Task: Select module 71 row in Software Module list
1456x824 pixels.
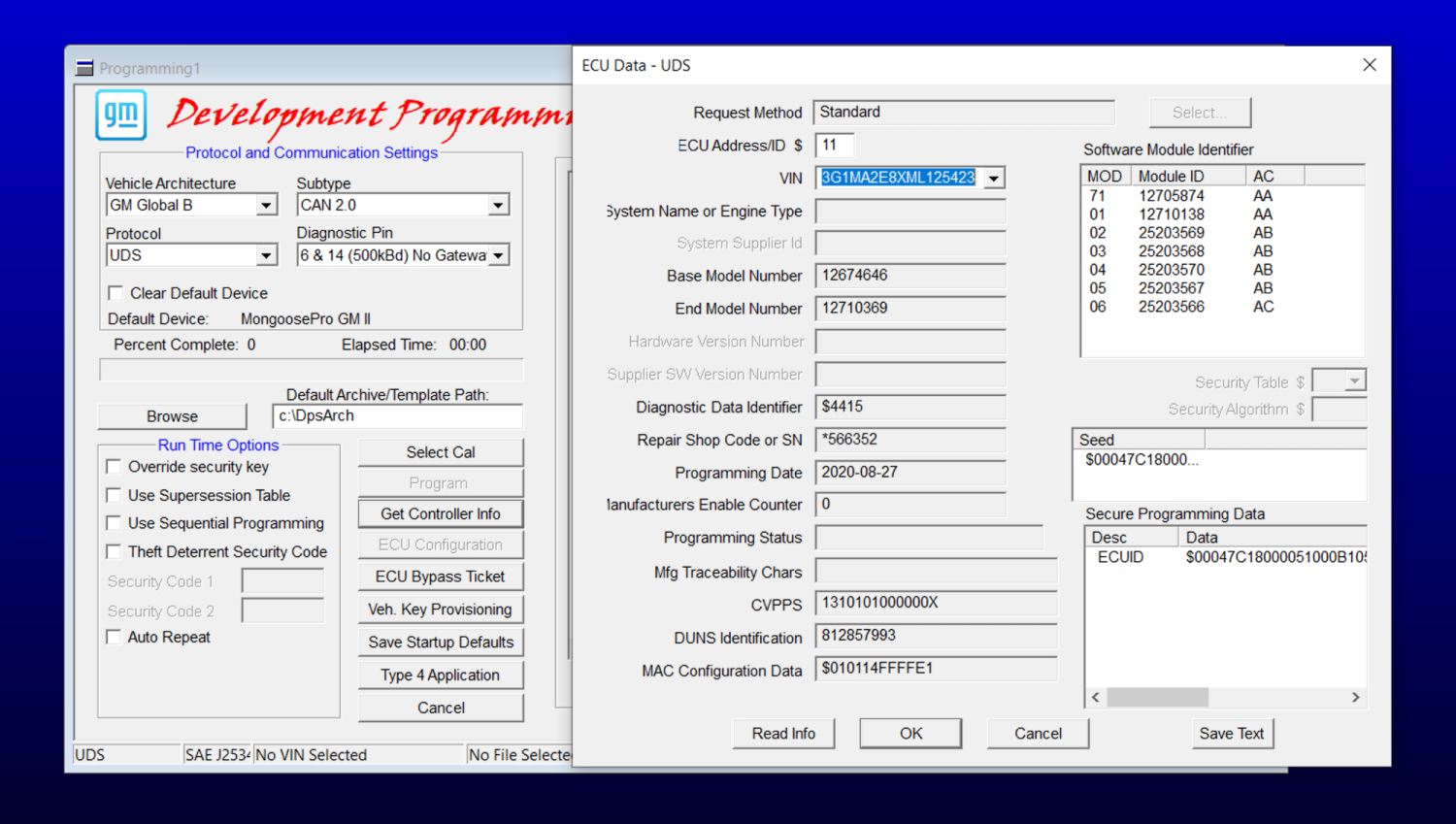Action: 1221,196
